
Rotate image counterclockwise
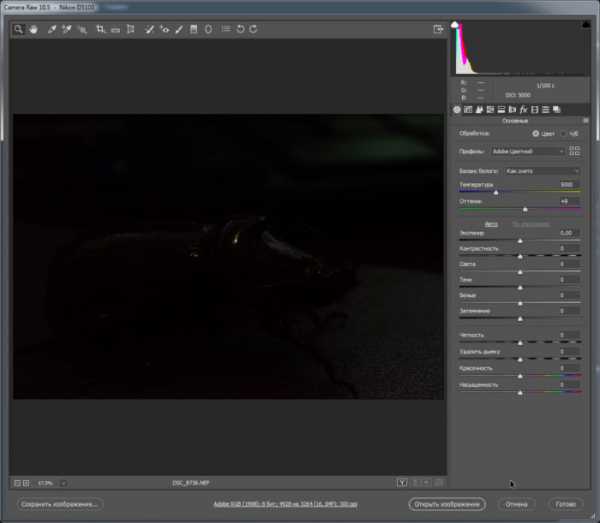(240, 30)
